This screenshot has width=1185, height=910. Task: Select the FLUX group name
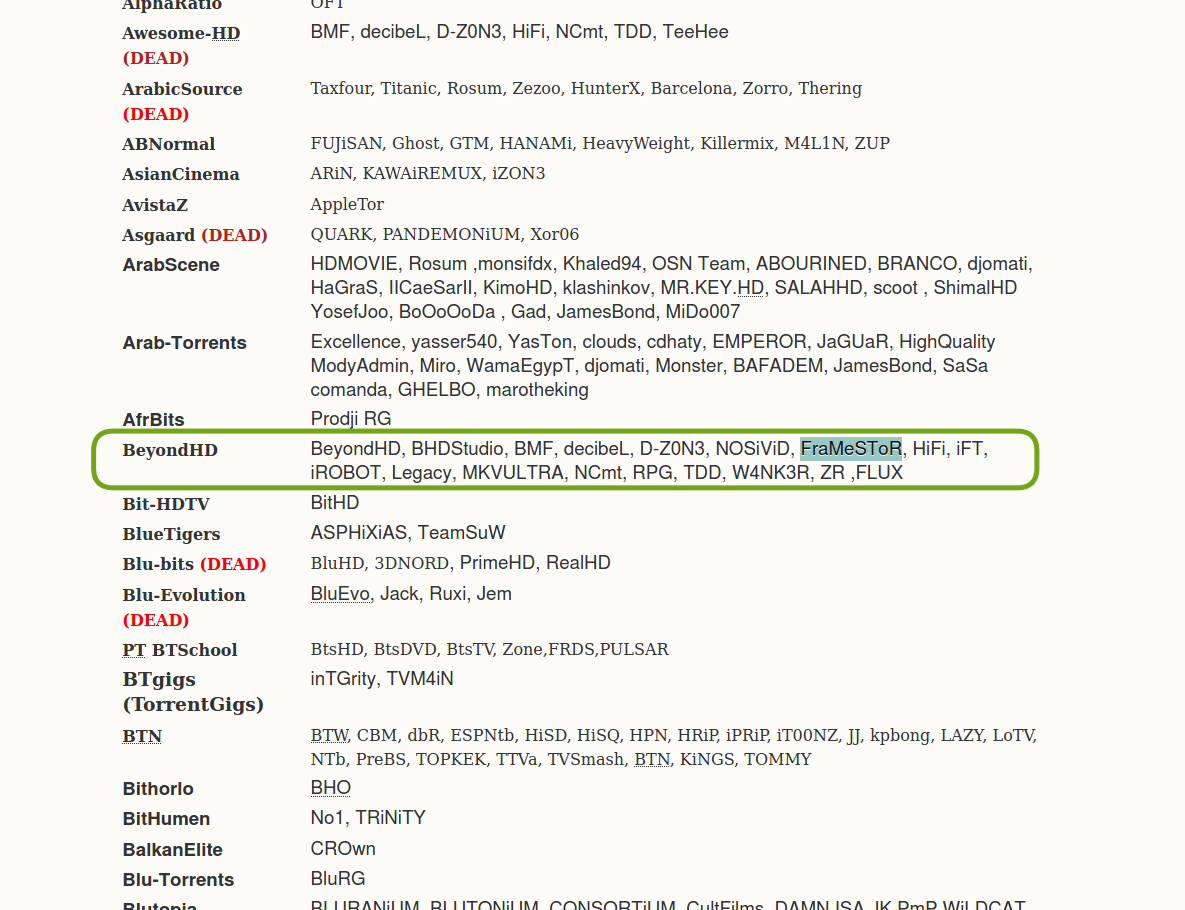879,473
